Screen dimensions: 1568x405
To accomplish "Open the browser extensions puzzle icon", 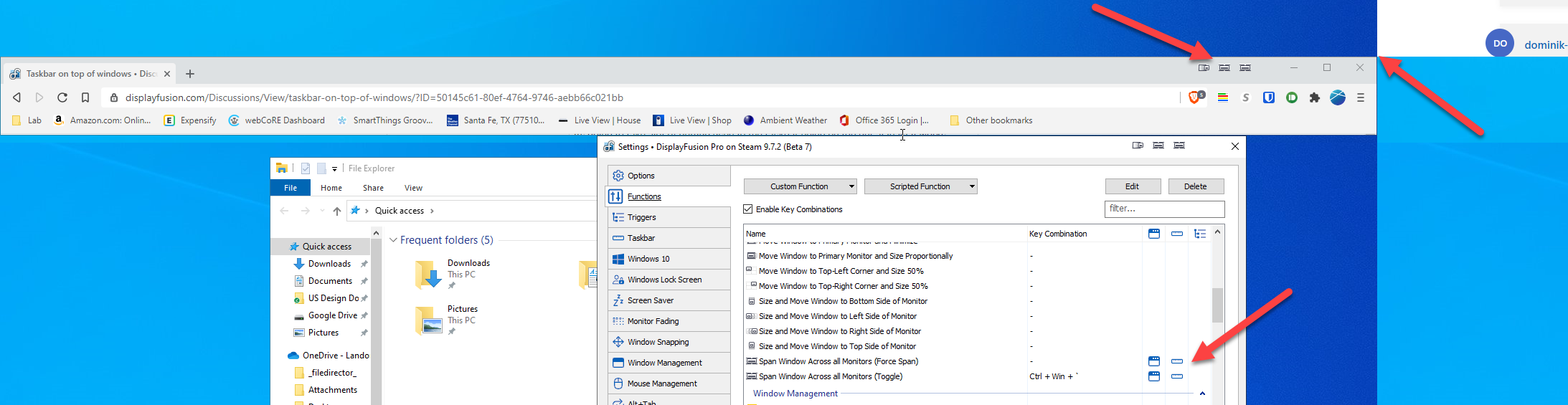I will pyautogui.click(x=1314, y=97).
